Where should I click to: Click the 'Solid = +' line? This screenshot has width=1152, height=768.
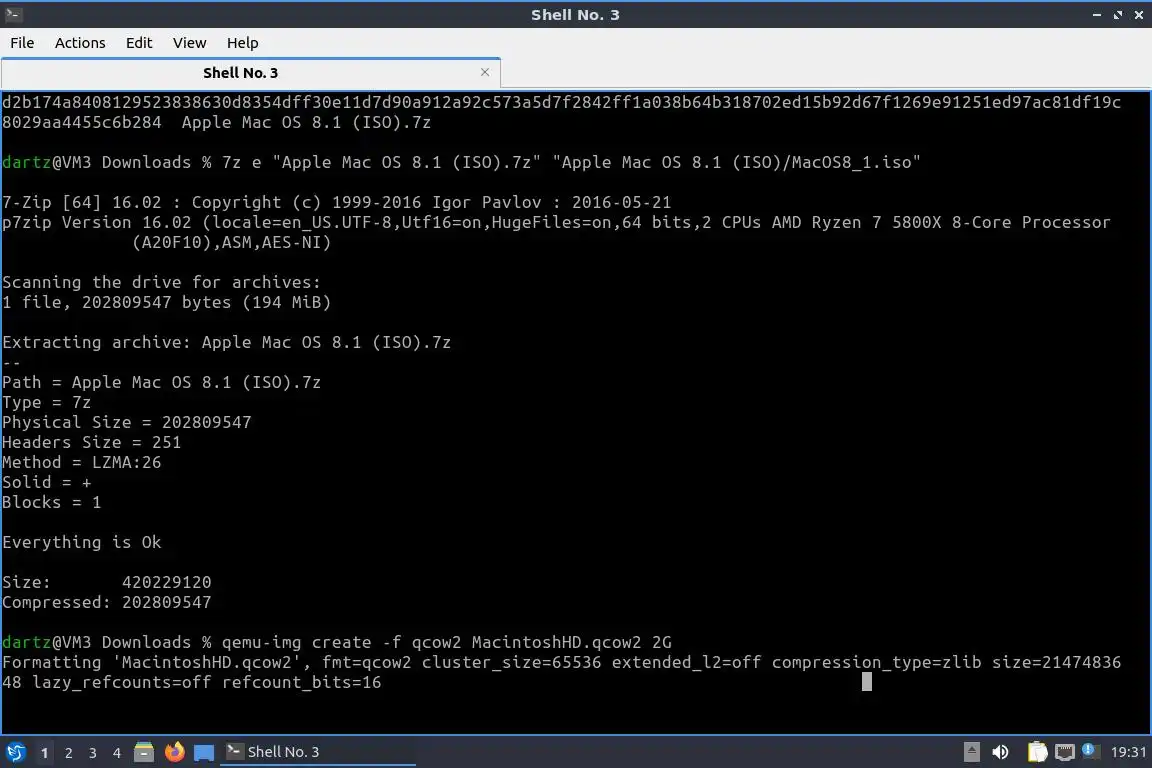click(46, 483)
